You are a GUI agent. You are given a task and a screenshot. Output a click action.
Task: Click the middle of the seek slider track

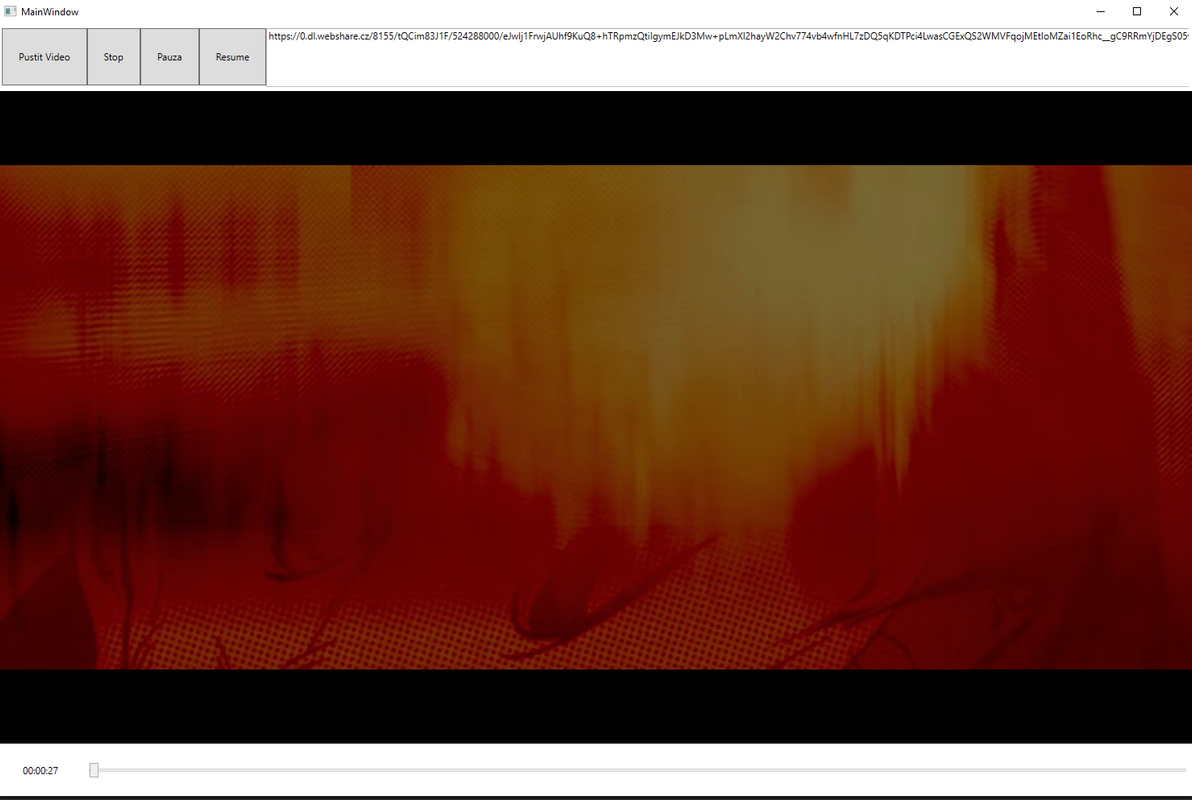638,770
